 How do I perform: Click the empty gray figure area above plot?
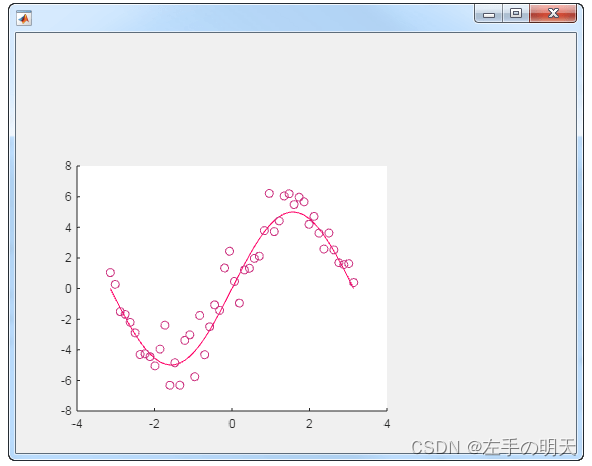pyautogui.click(x=296, y=94)
